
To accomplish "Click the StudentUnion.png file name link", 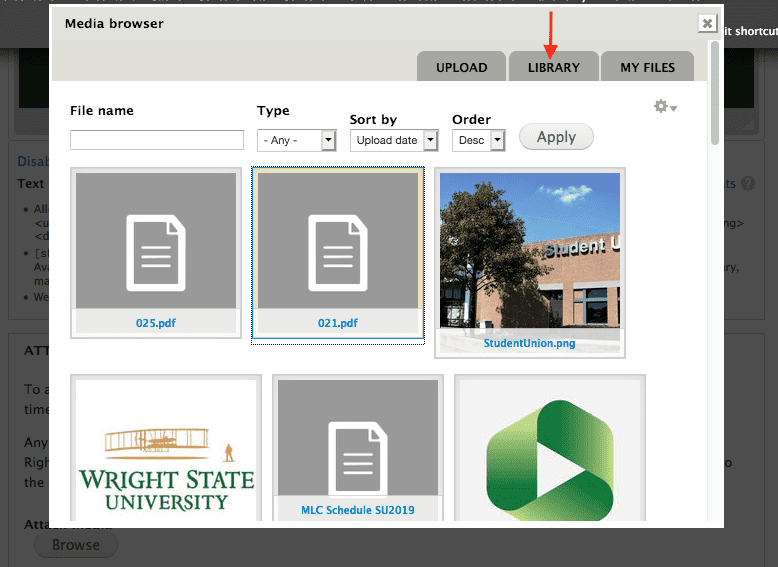I will pyautogui.click(x=529, y=343).
